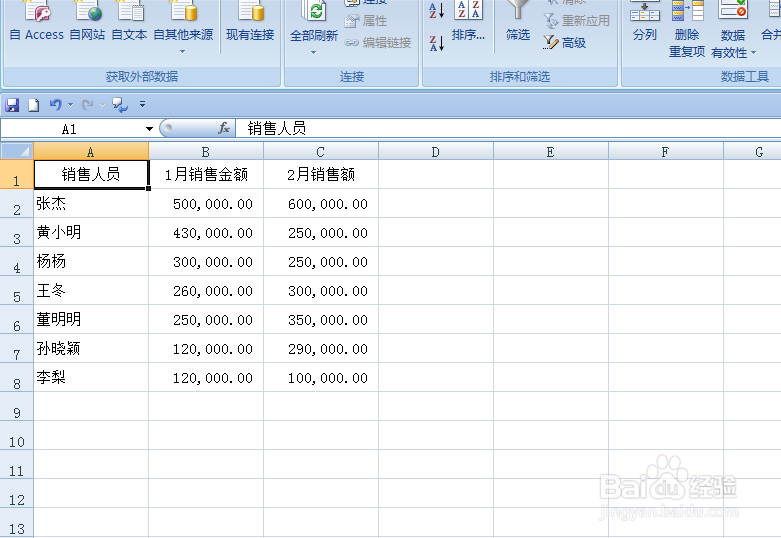
Task: Open connection 属性 properties
Action: [366, 21]
